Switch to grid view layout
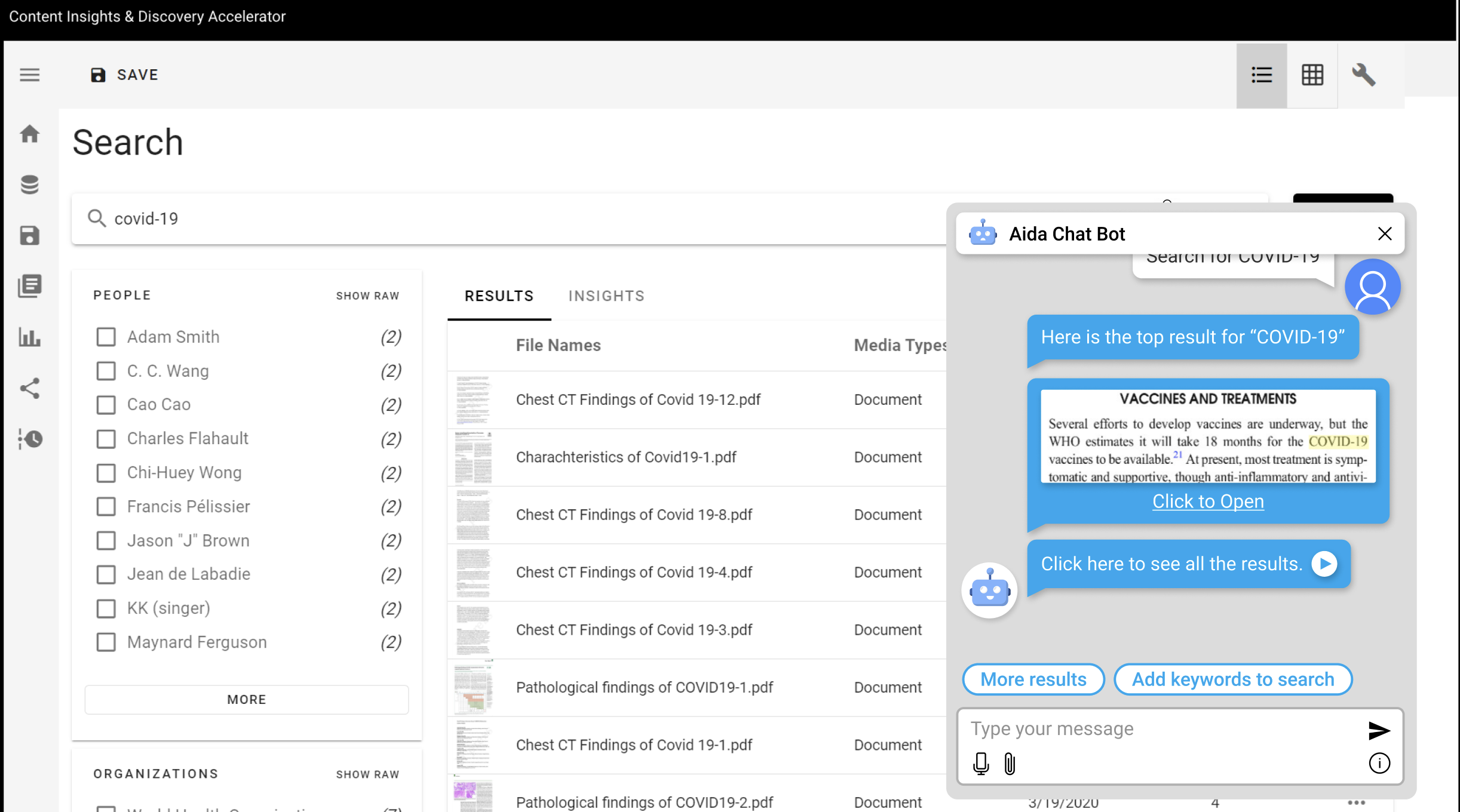Image resolution: width=1460 pixels, height=812 pixels. coord(1312,75)
